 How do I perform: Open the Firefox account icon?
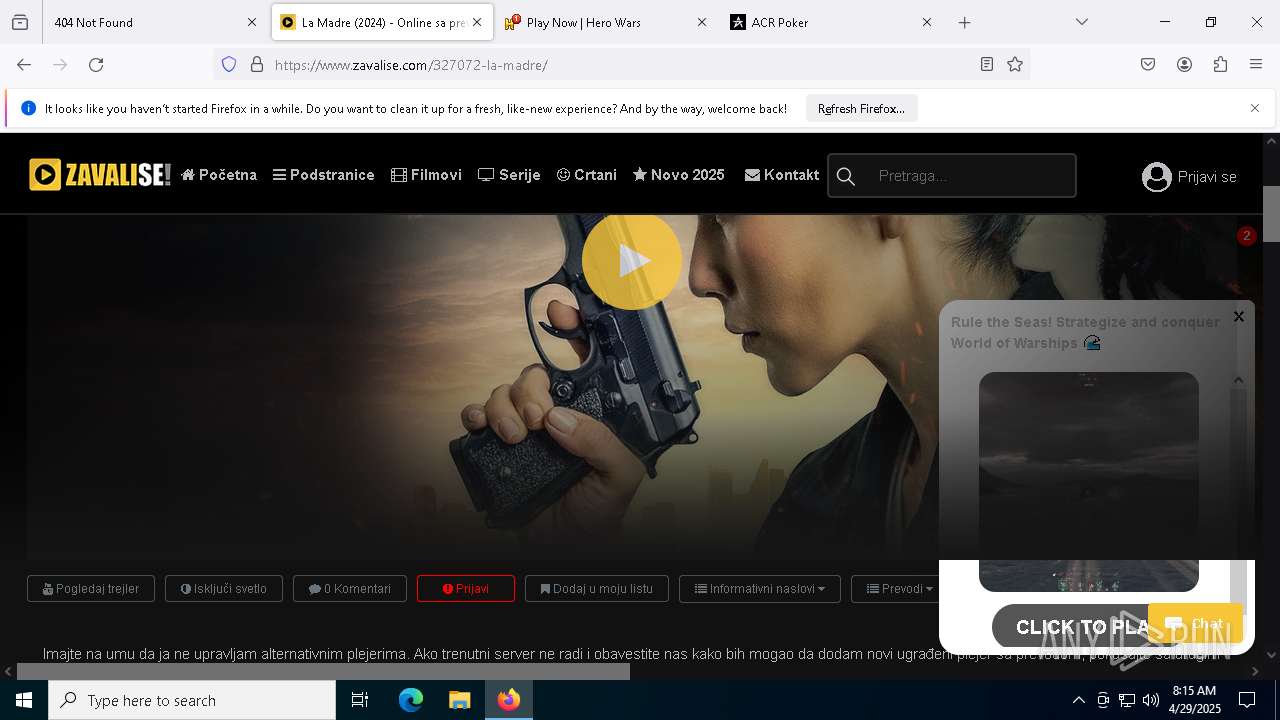coord(1184,65)
